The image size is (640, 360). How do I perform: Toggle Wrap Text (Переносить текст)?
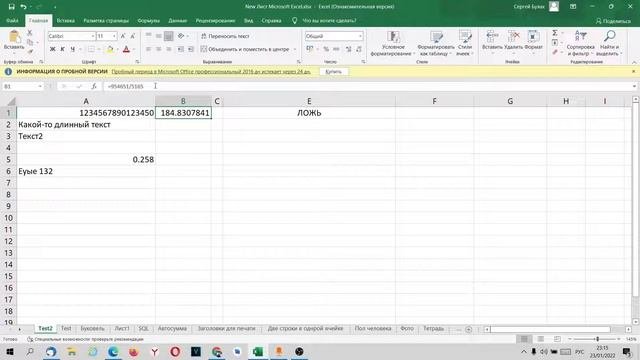225,36
